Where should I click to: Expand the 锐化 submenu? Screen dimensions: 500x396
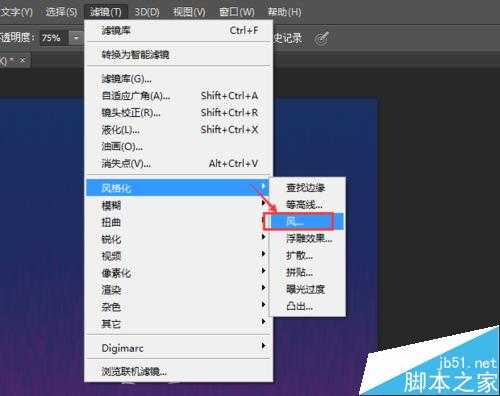coord(177,239)
